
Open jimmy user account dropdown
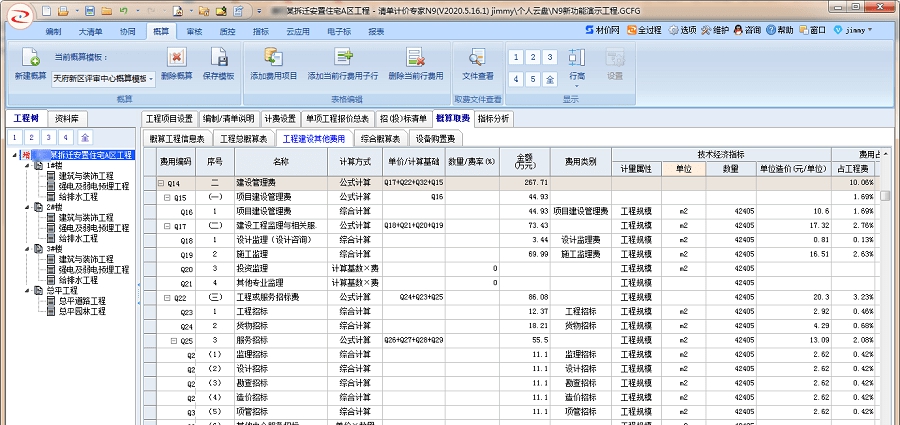pyautogui.click(x=852, y=30)
